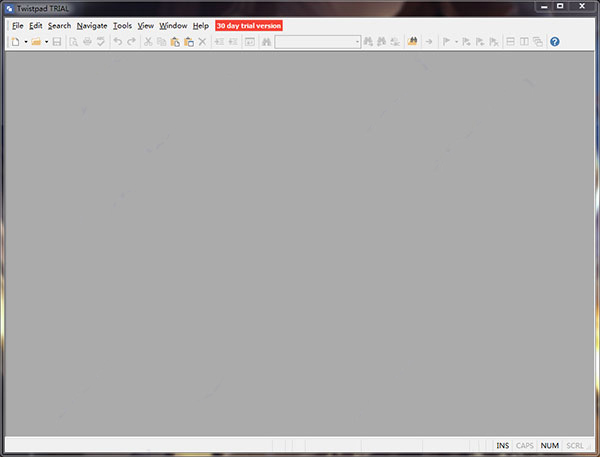The image size is (600, 457).
Task: Click the Find Previous binoculars icon
Action: tap(382, 42)
